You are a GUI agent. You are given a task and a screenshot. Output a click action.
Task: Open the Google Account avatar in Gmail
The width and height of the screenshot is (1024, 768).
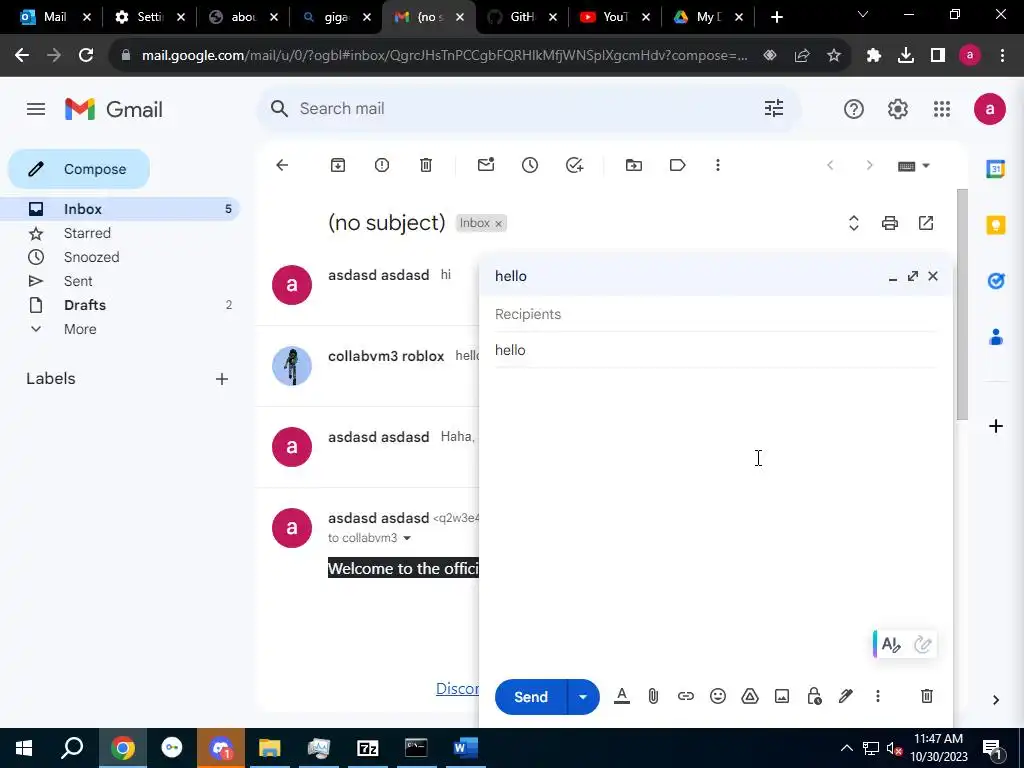click(989, 109)
